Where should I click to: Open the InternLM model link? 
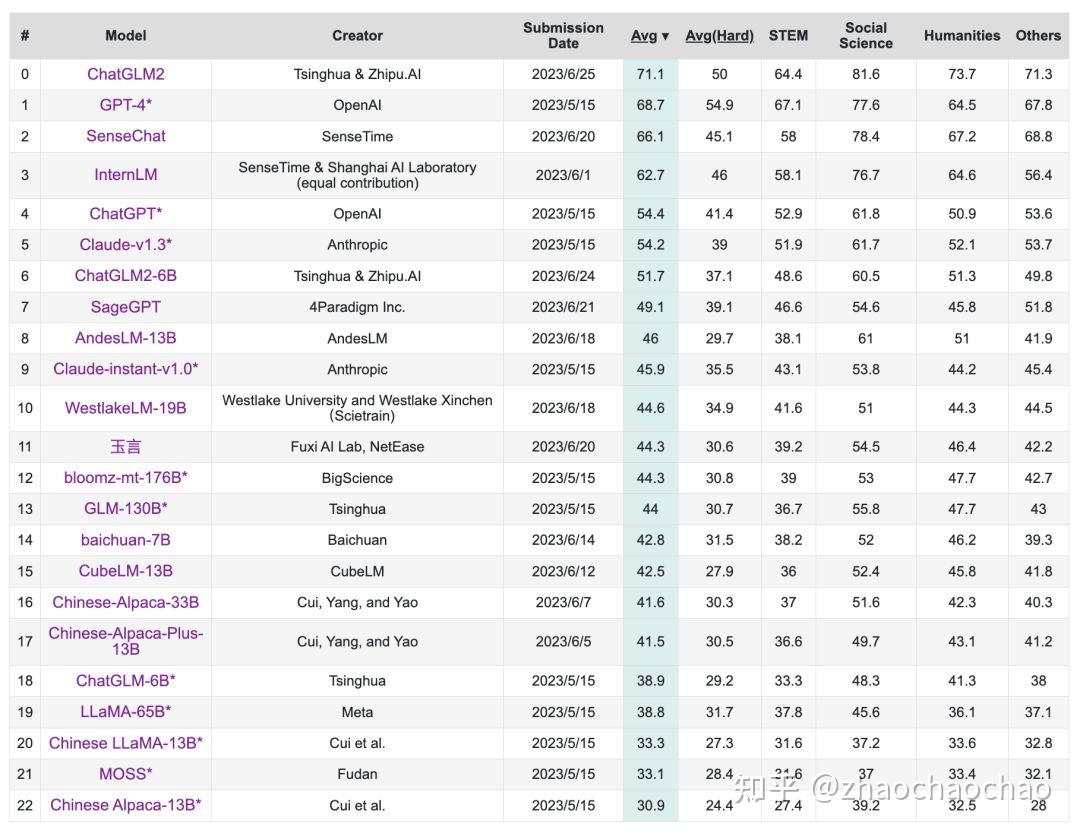pos(125,173)
